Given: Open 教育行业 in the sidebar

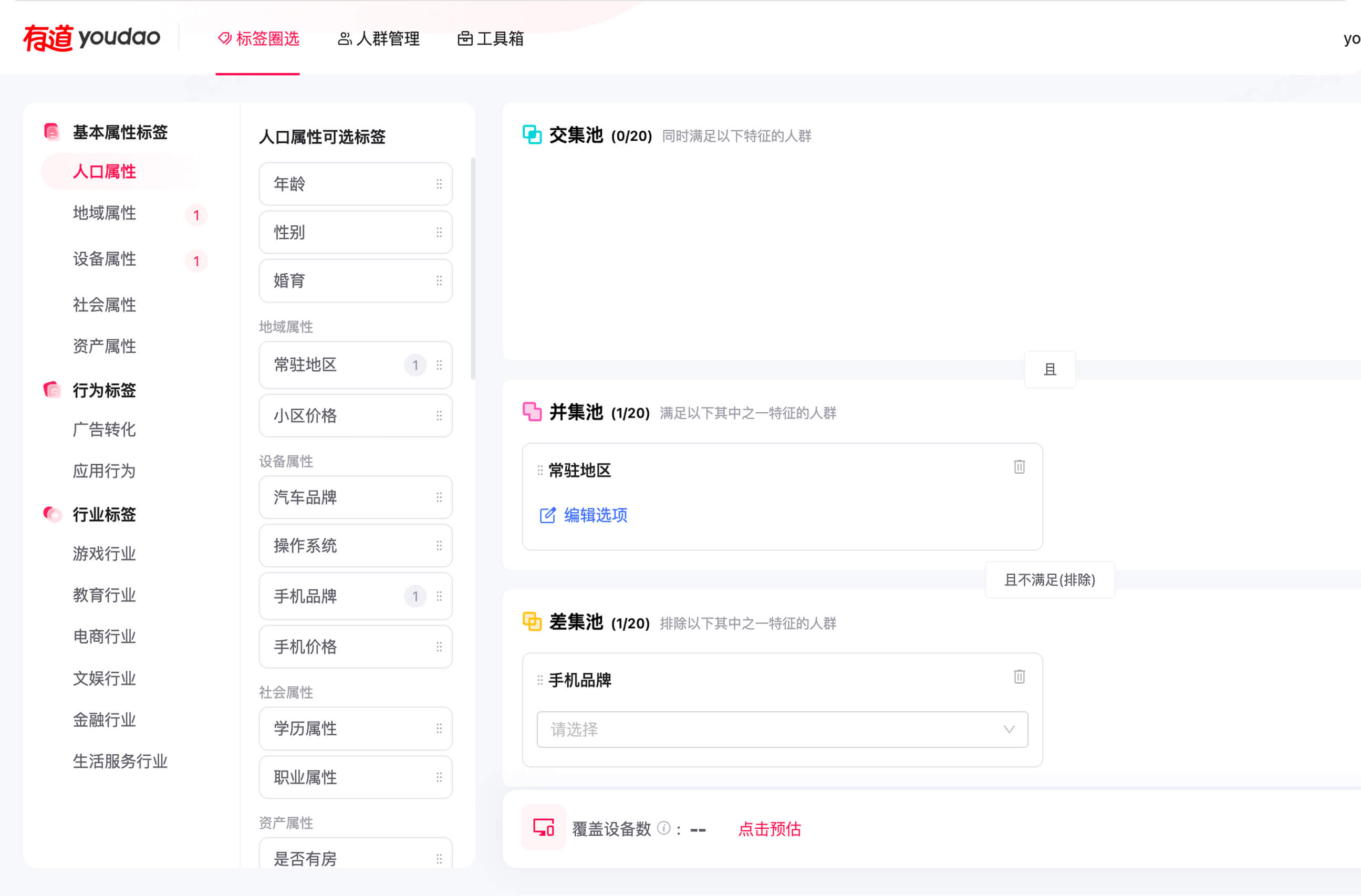Looking at the screenshot, I should pyautogui.click(x=104, y=595).
